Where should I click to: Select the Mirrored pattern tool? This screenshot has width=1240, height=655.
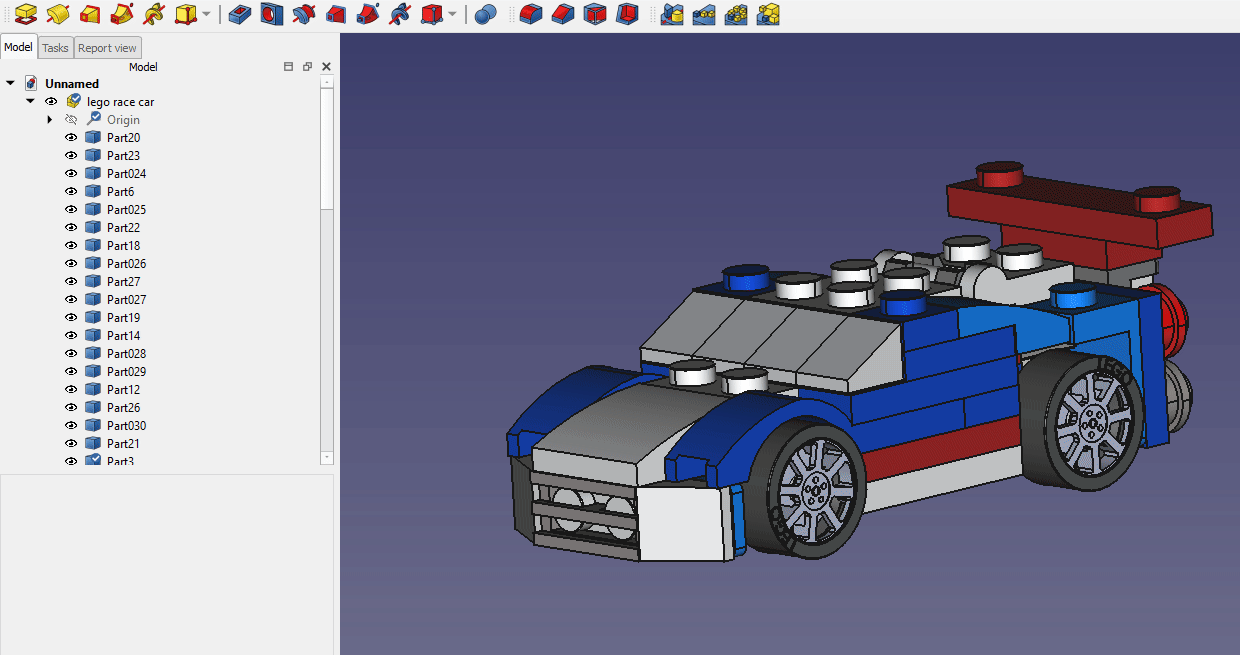pyautogui.click(x=672, y=14)
